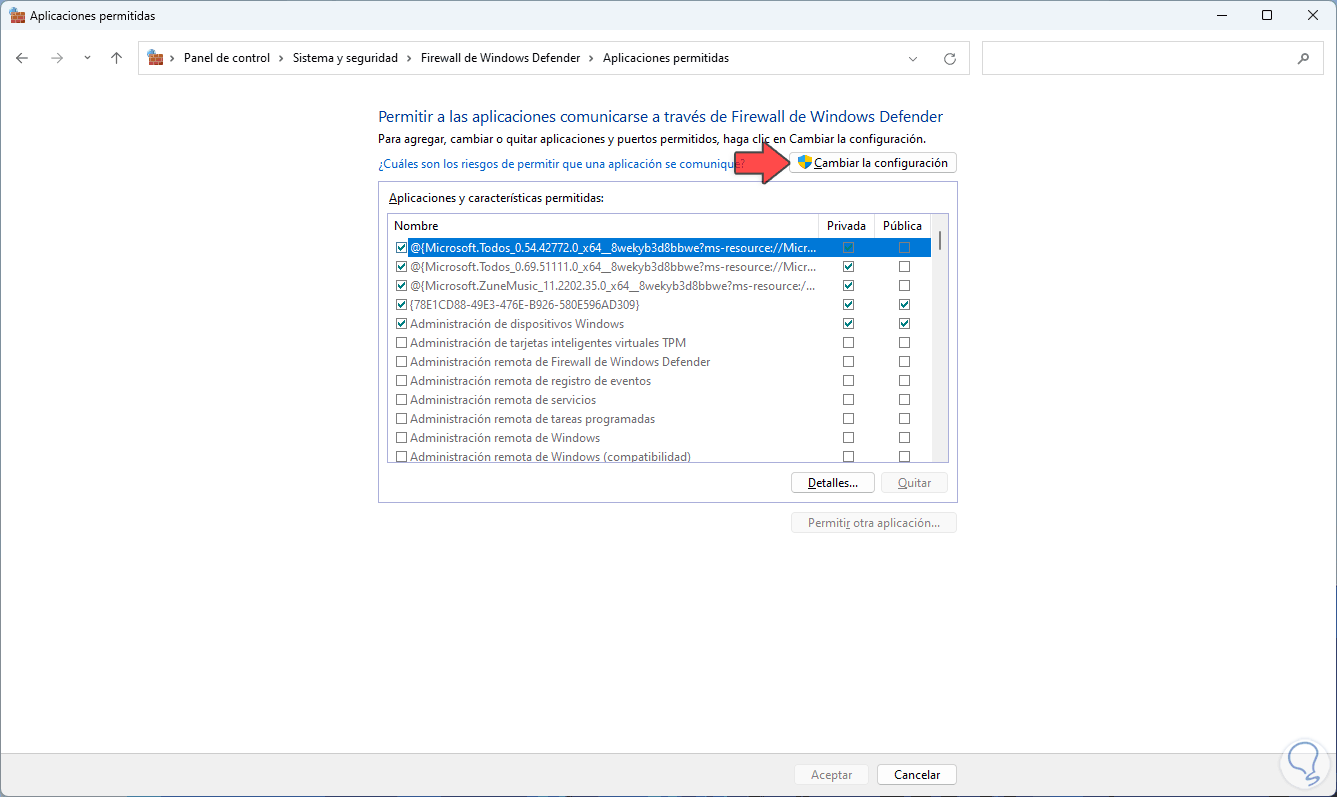Check Privada for Administración remota de Firewall de Windows Defender

[848, 362]
